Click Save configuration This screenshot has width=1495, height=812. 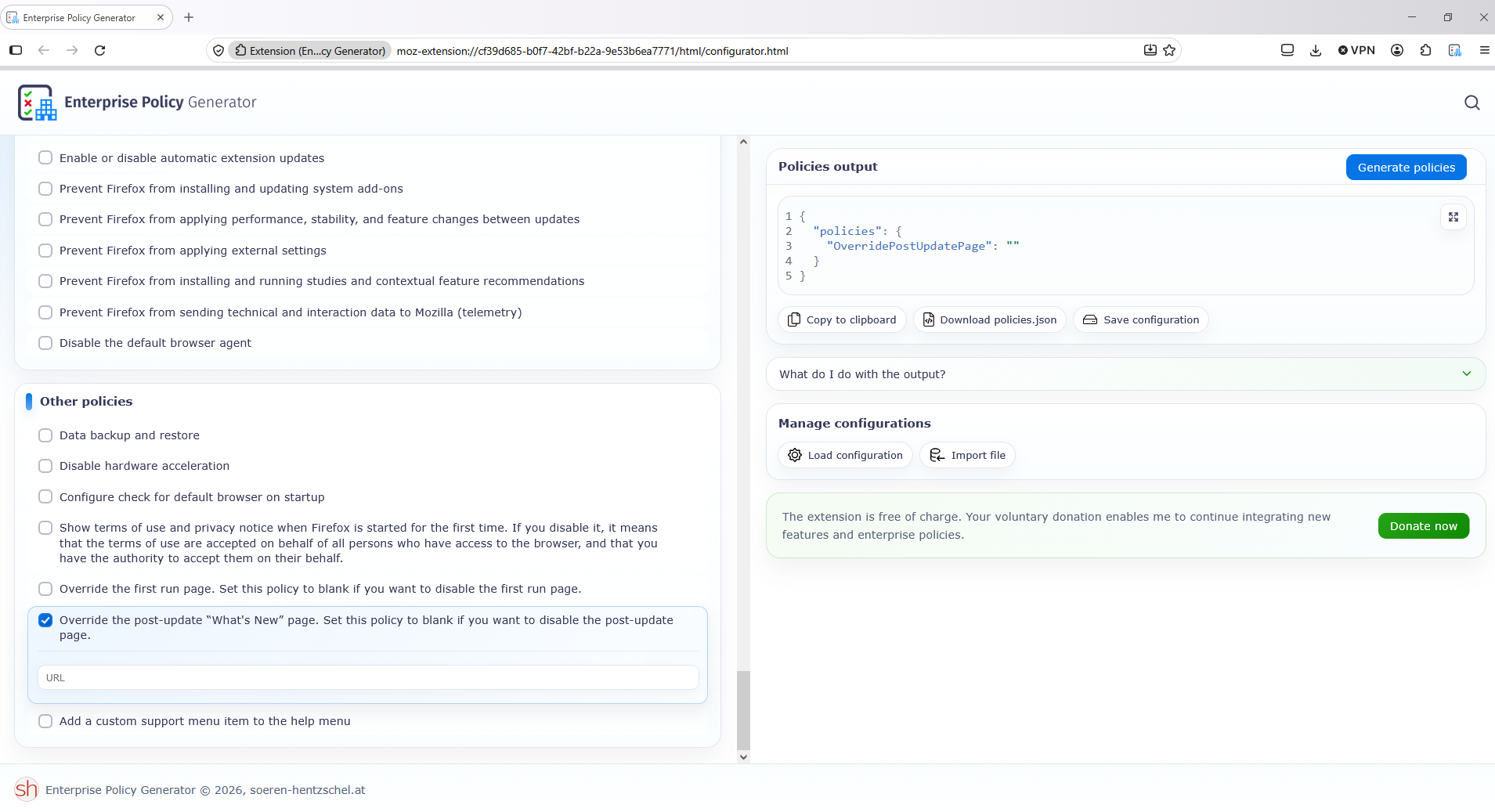(1141, 319)
